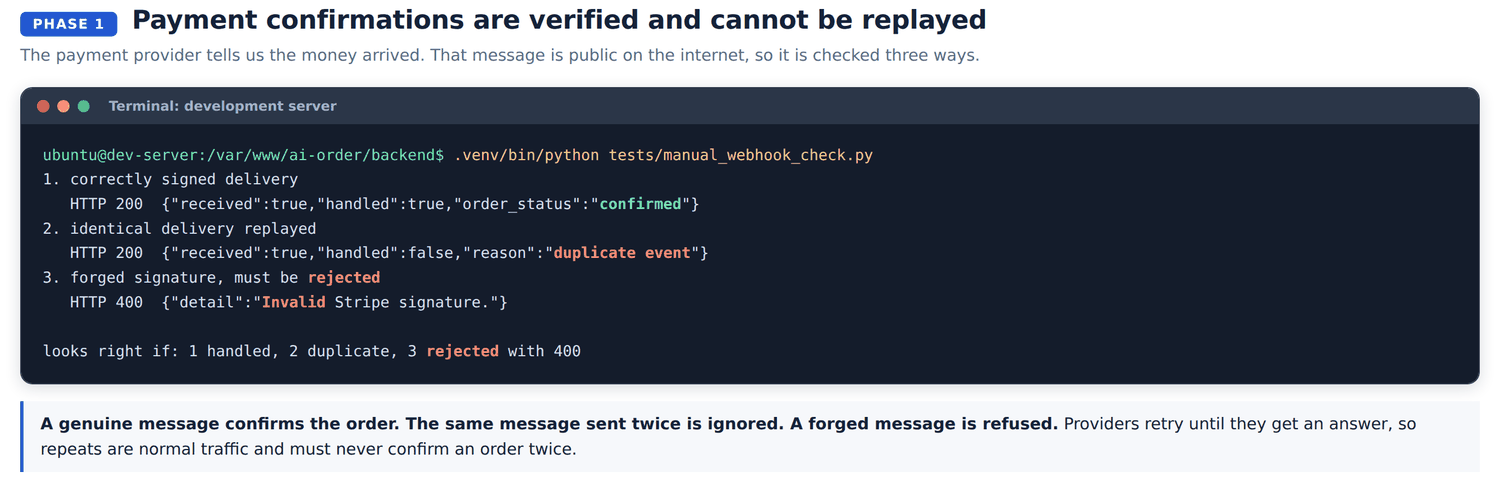The image size is (1500, 481).
Task: Click the manual_webhook_check.py script path
Action: click(741, 155)
